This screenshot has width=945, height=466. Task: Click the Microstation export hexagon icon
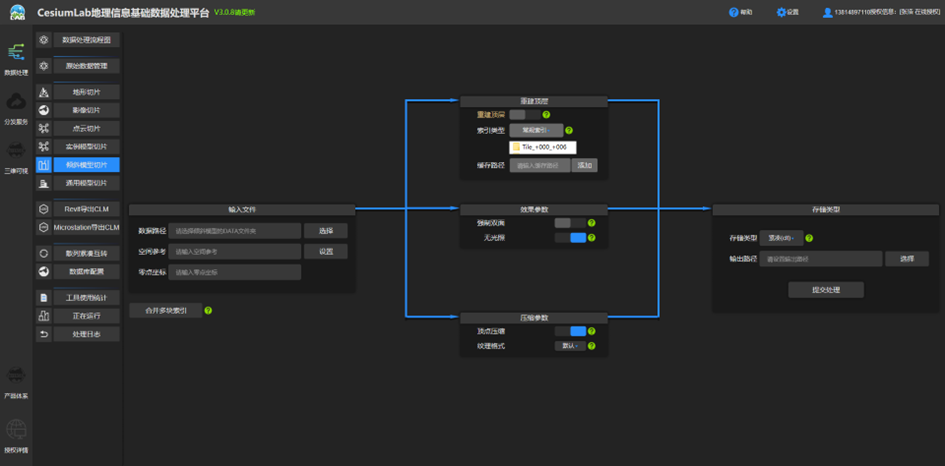[x=43, y=227]
